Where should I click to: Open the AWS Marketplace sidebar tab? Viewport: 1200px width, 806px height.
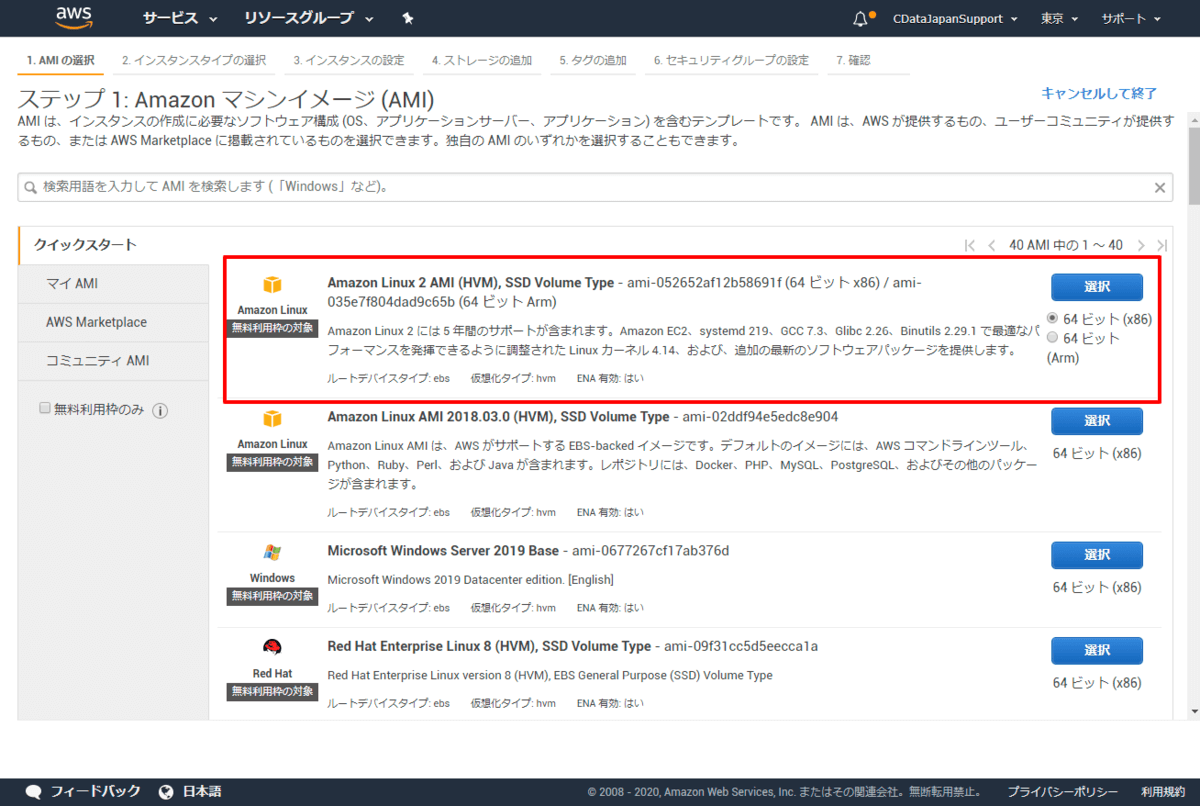coord(114,322)
